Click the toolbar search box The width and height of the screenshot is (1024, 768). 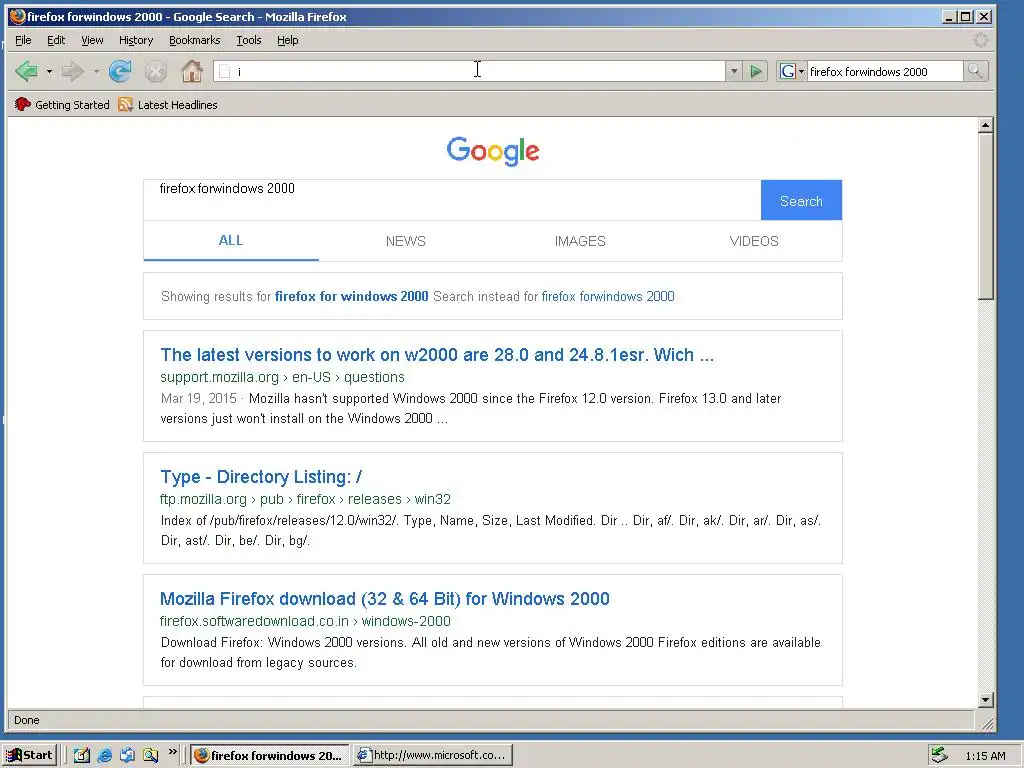point(885,72)
